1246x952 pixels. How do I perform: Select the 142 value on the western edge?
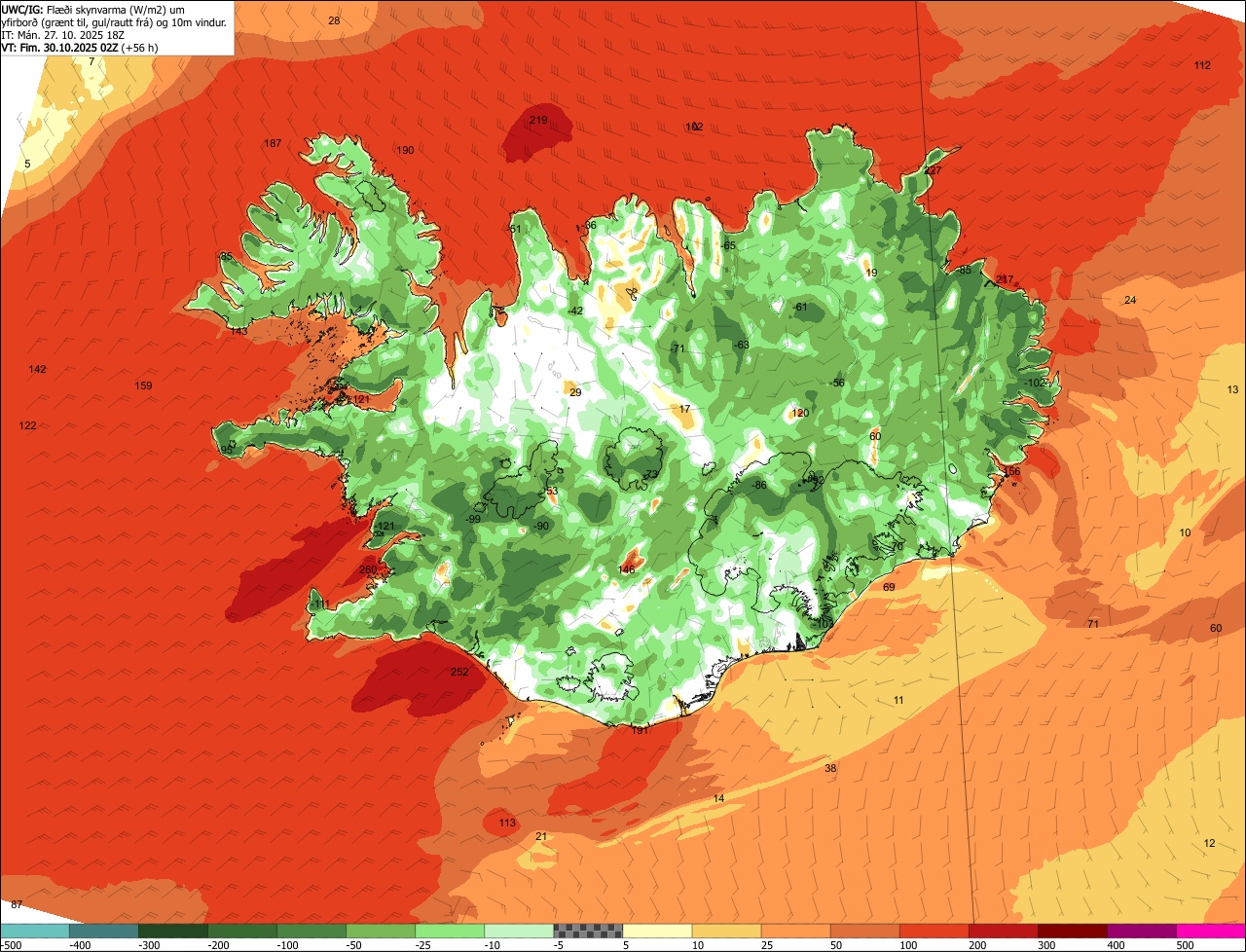tap(37, 370)
